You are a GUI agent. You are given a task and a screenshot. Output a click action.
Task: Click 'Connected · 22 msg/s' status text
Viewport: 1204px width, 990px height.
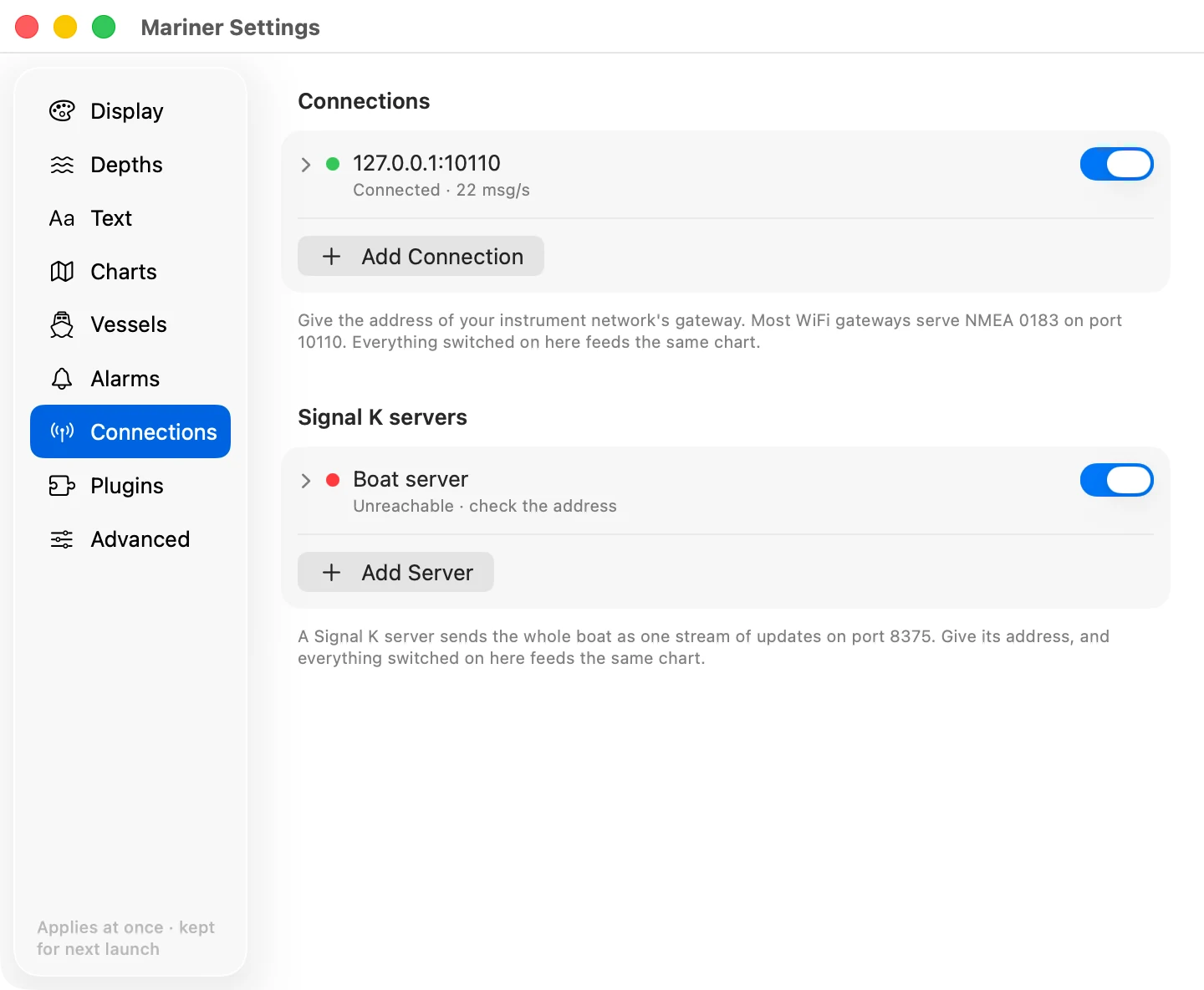coord(441,190)
